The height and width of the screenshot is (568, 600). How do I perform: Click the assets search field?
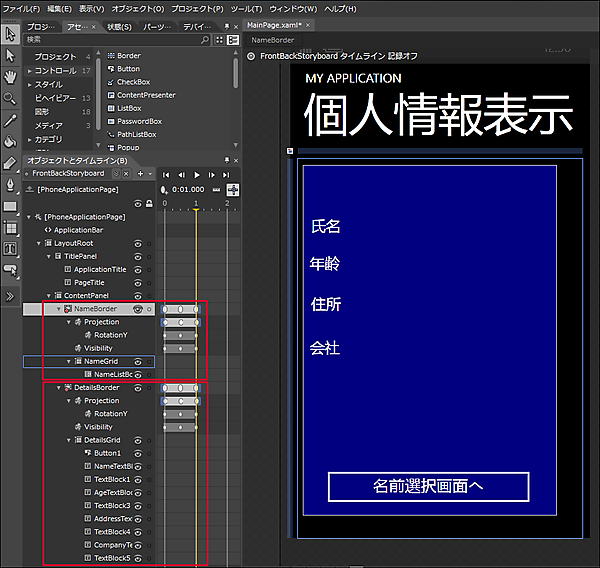[x=110, y=40]
